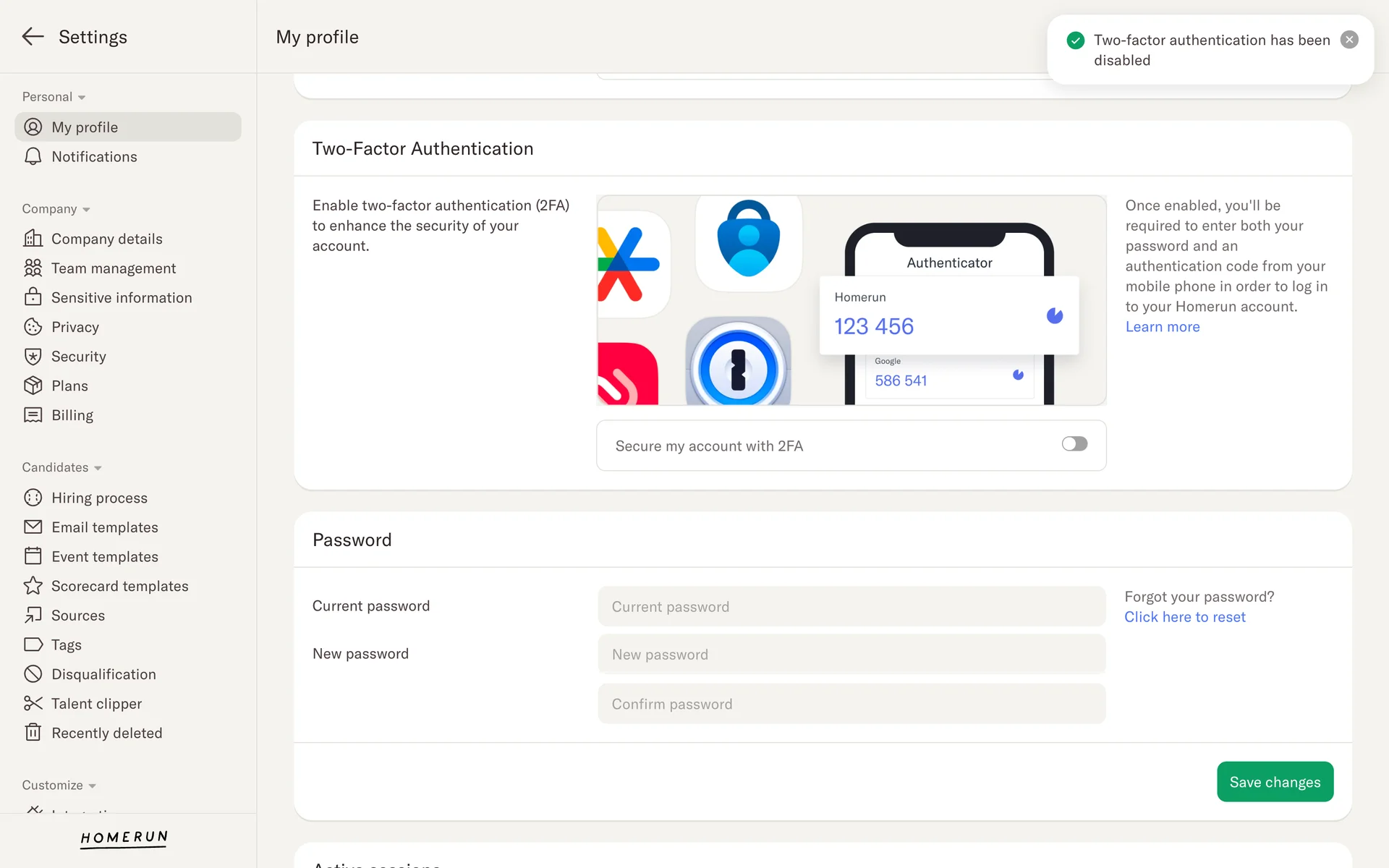Click the Recently deleted trash icon

(33, 733)
